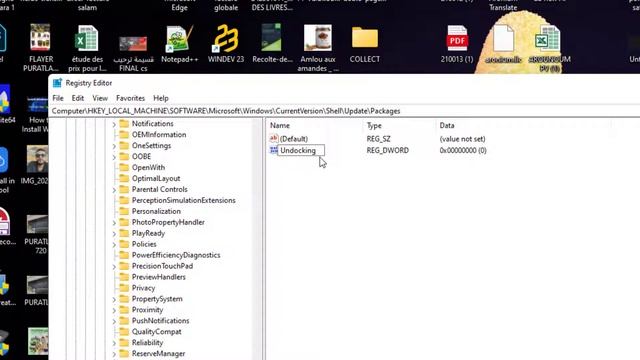This screenshot has height=360, width=640.
Task: Click the OpenWith folder icon
Action: (x=124, y=167)
